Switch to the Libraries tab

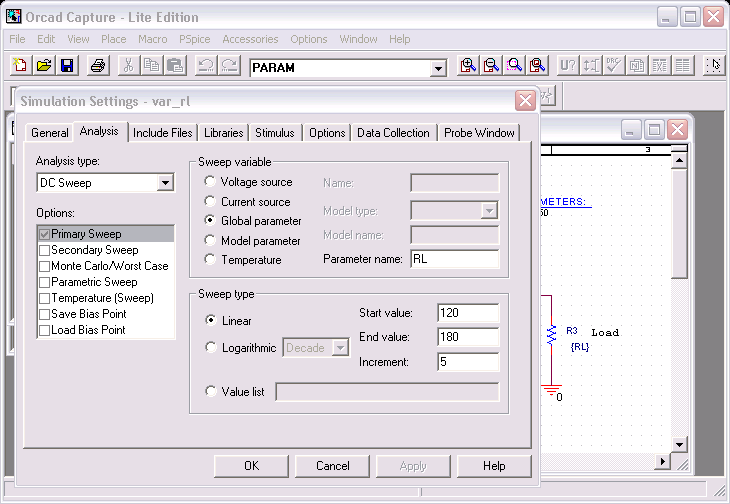224,133
